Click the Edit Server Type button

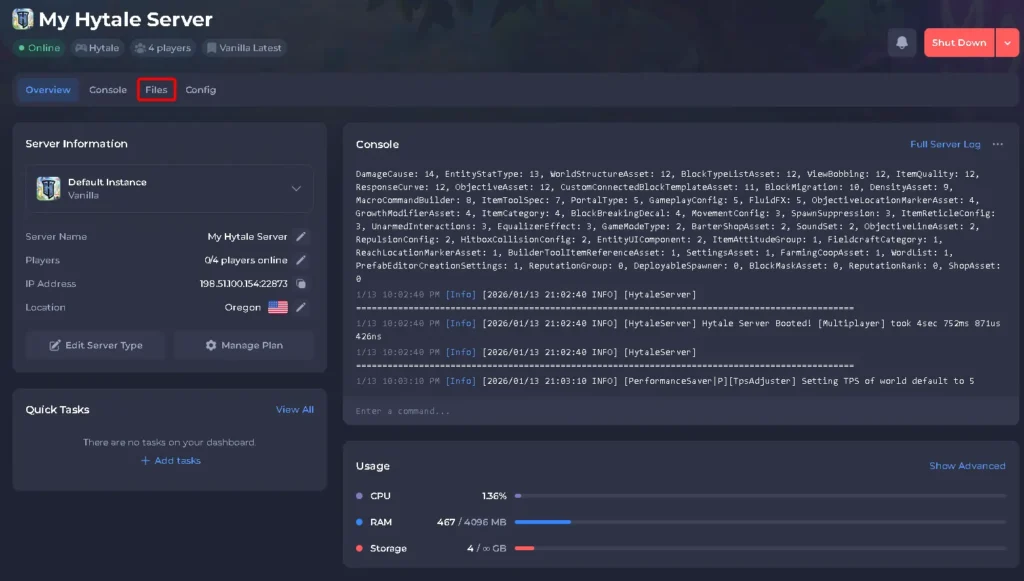pos(96,345)
